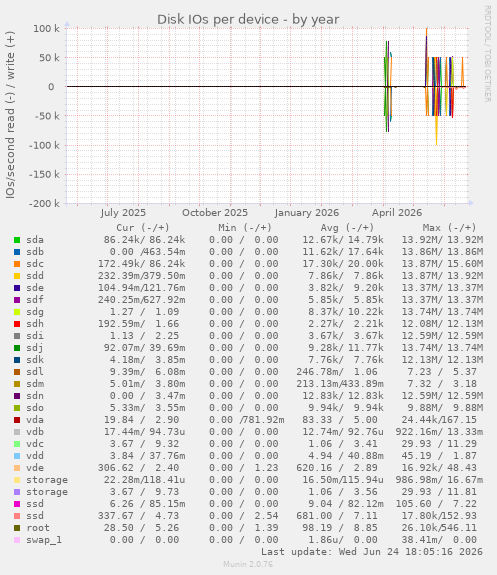This screenshot has width=497, height=575.
Task: Select the 'vdb' device label
Action: tap(35, 432)
